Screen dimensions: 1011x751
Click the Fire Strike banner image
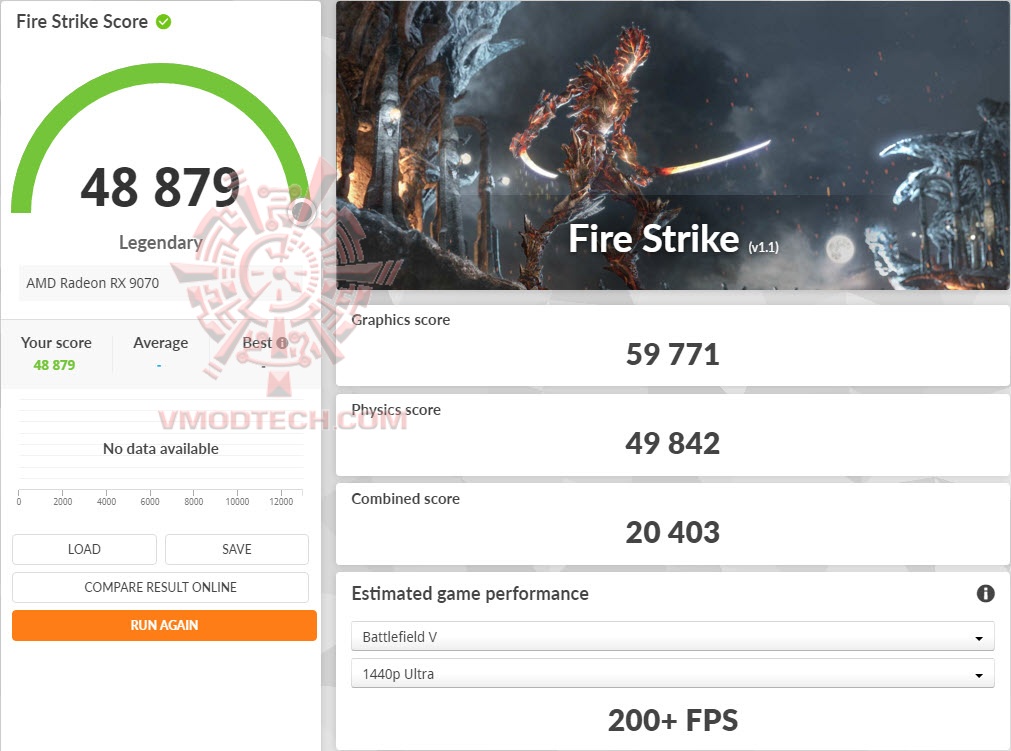click(x=672, y=145)
